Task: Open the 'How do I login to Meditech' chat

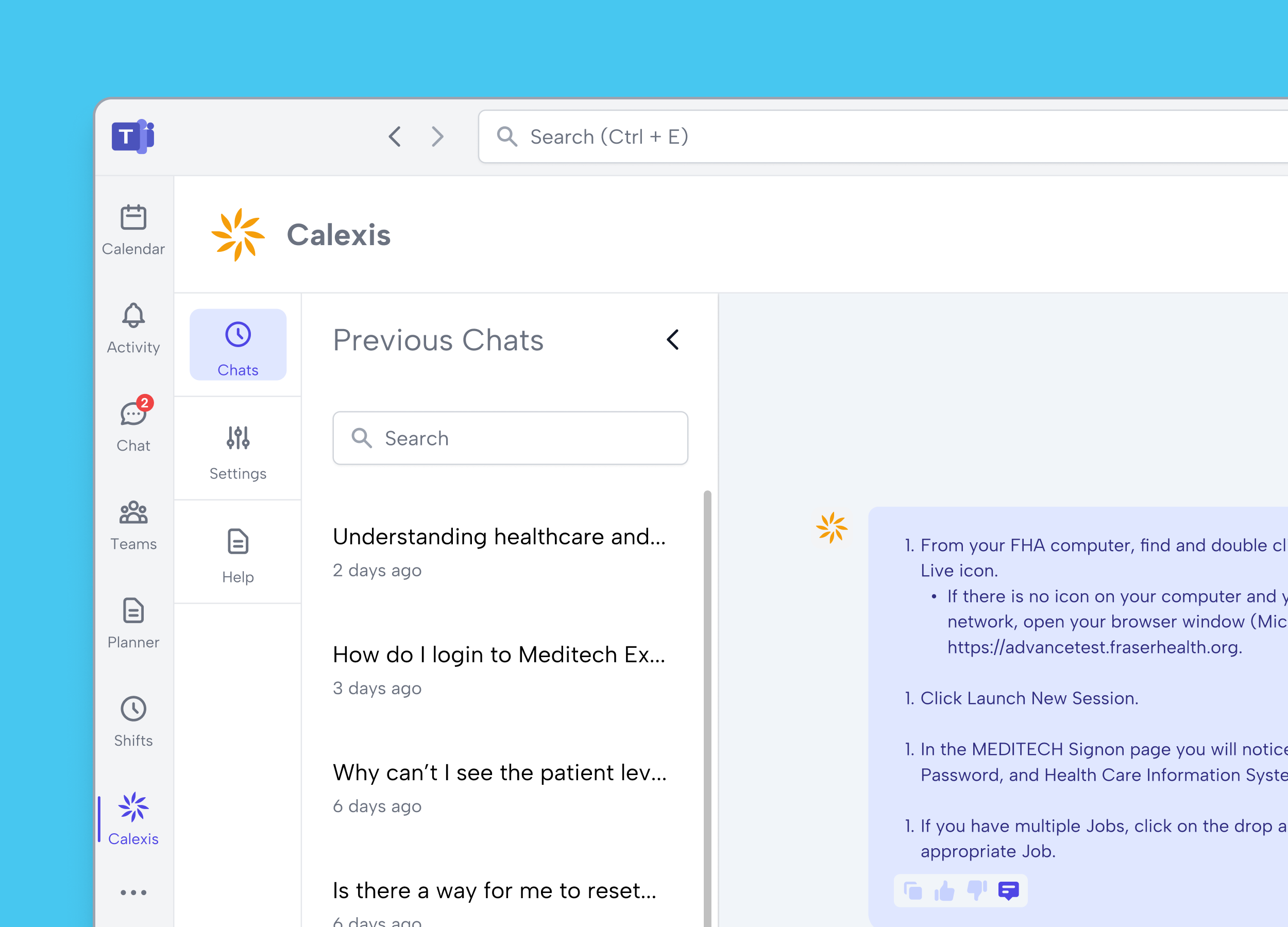Action: point(500,655)
